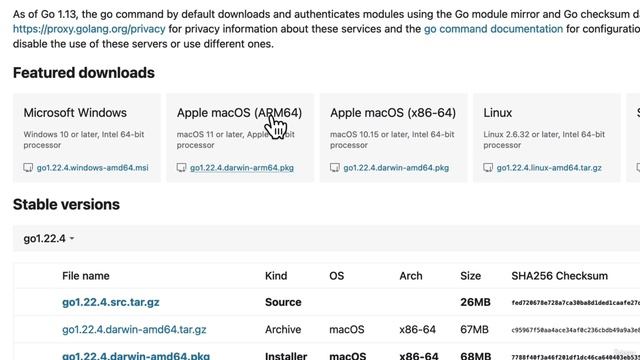The height and width of the screenshot is (360, 640).
Task: Download go1.22.4.src.tar.gz source file
Action: click(x=111, y=302)
